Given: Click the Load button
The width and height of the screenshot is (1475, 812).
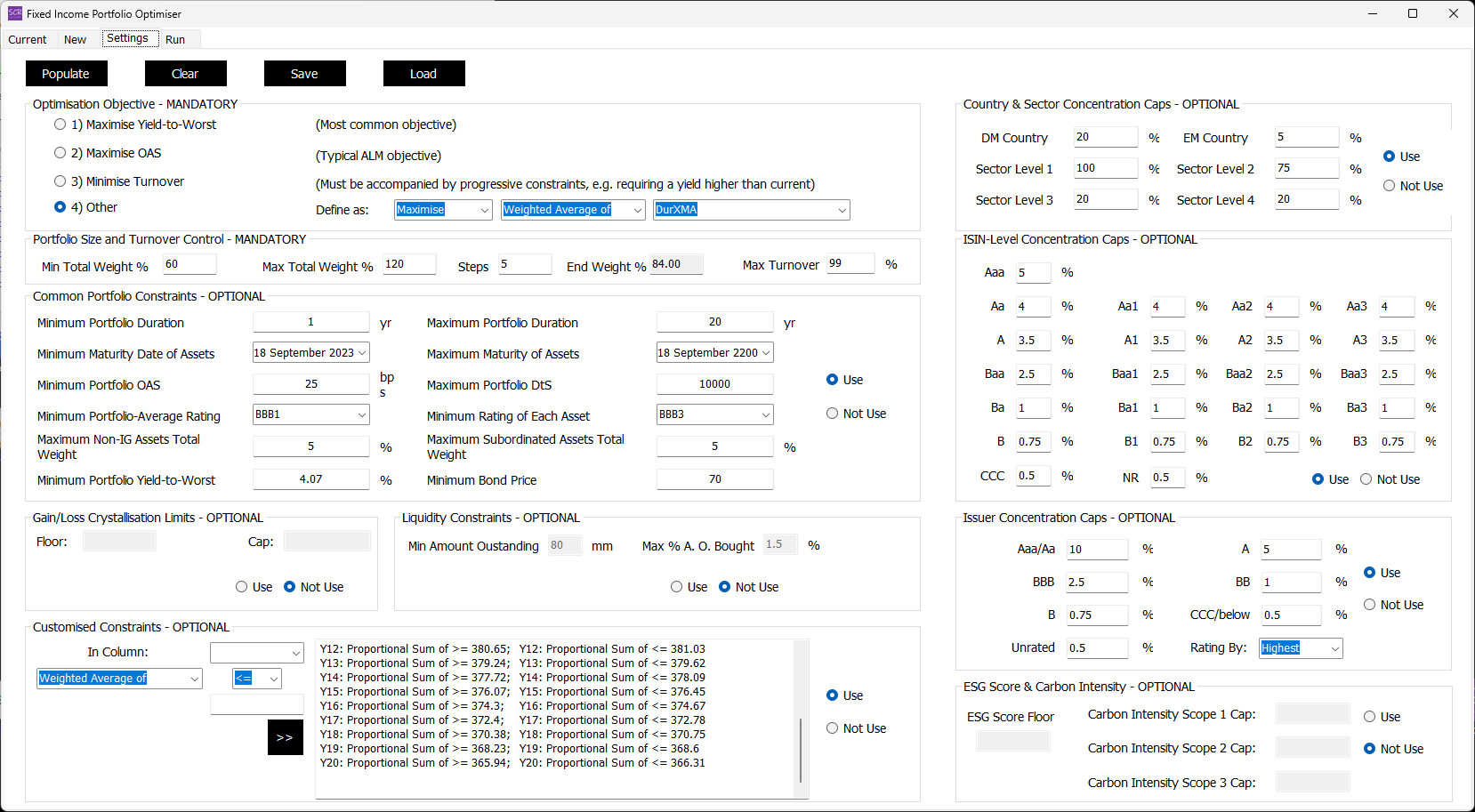Looking at the screenshot, I should tap(423, 74).
